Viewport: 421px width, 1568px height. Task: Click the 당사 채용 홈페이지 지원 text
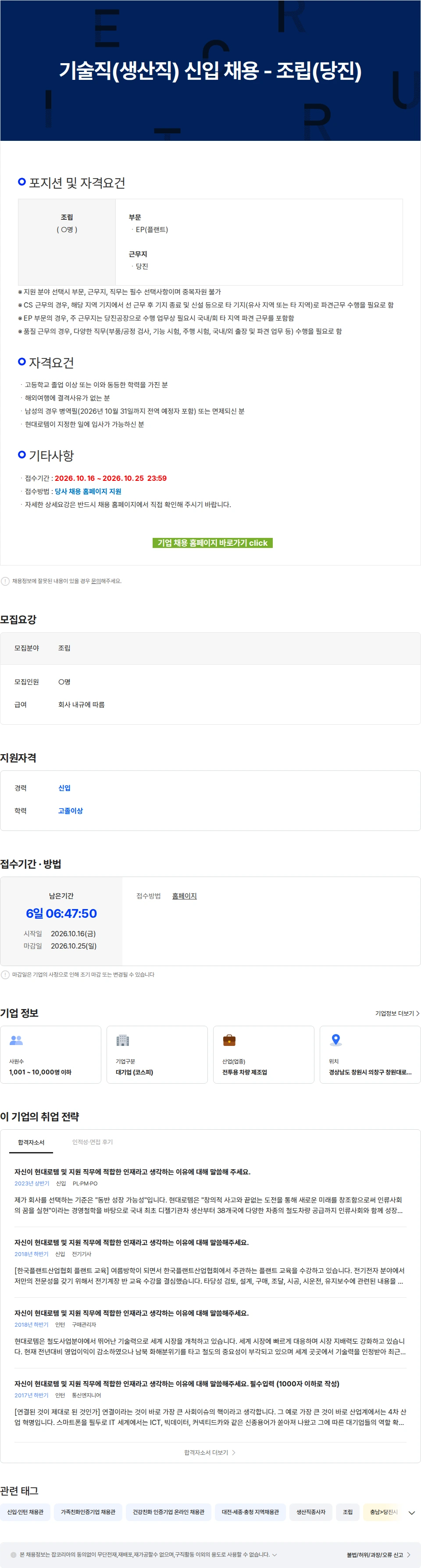tap(88, 492)
